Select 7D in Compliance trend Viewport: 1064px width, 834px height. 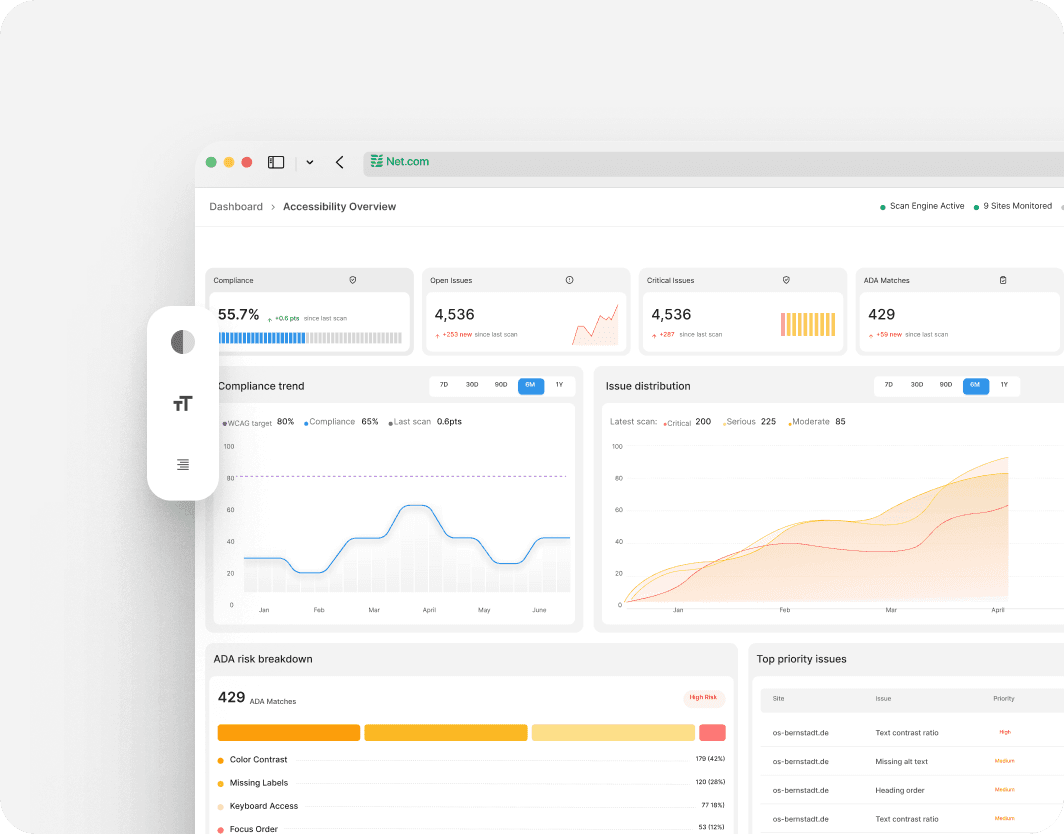click(444, 385)
